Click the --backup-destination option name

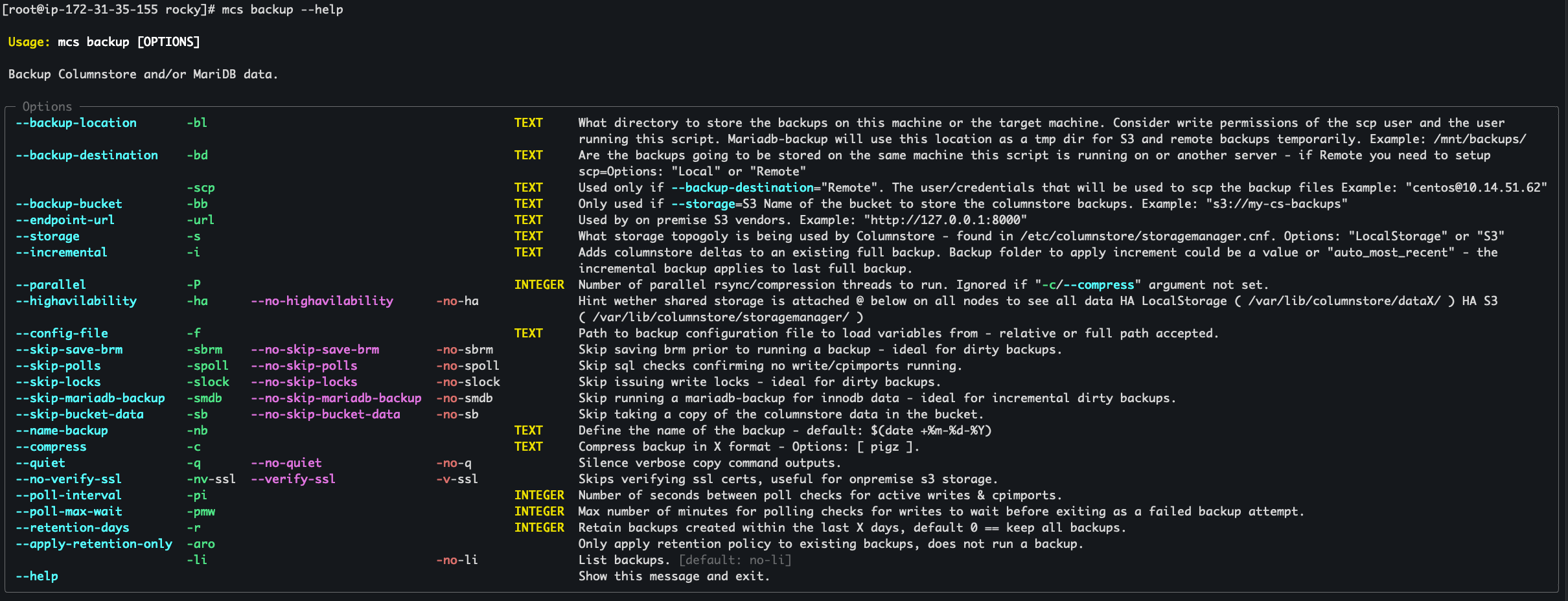pos(87,155)
